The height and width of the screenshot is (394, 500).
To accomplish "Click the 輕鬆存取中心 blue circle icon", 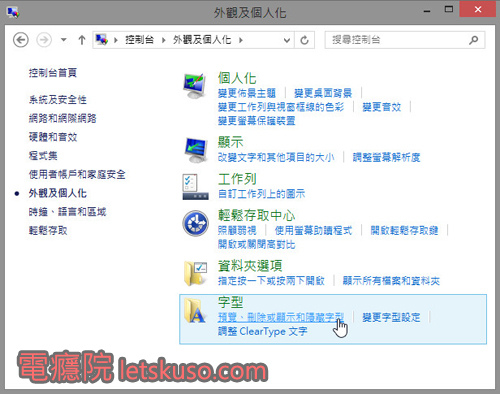I will [x=196, y=223].
